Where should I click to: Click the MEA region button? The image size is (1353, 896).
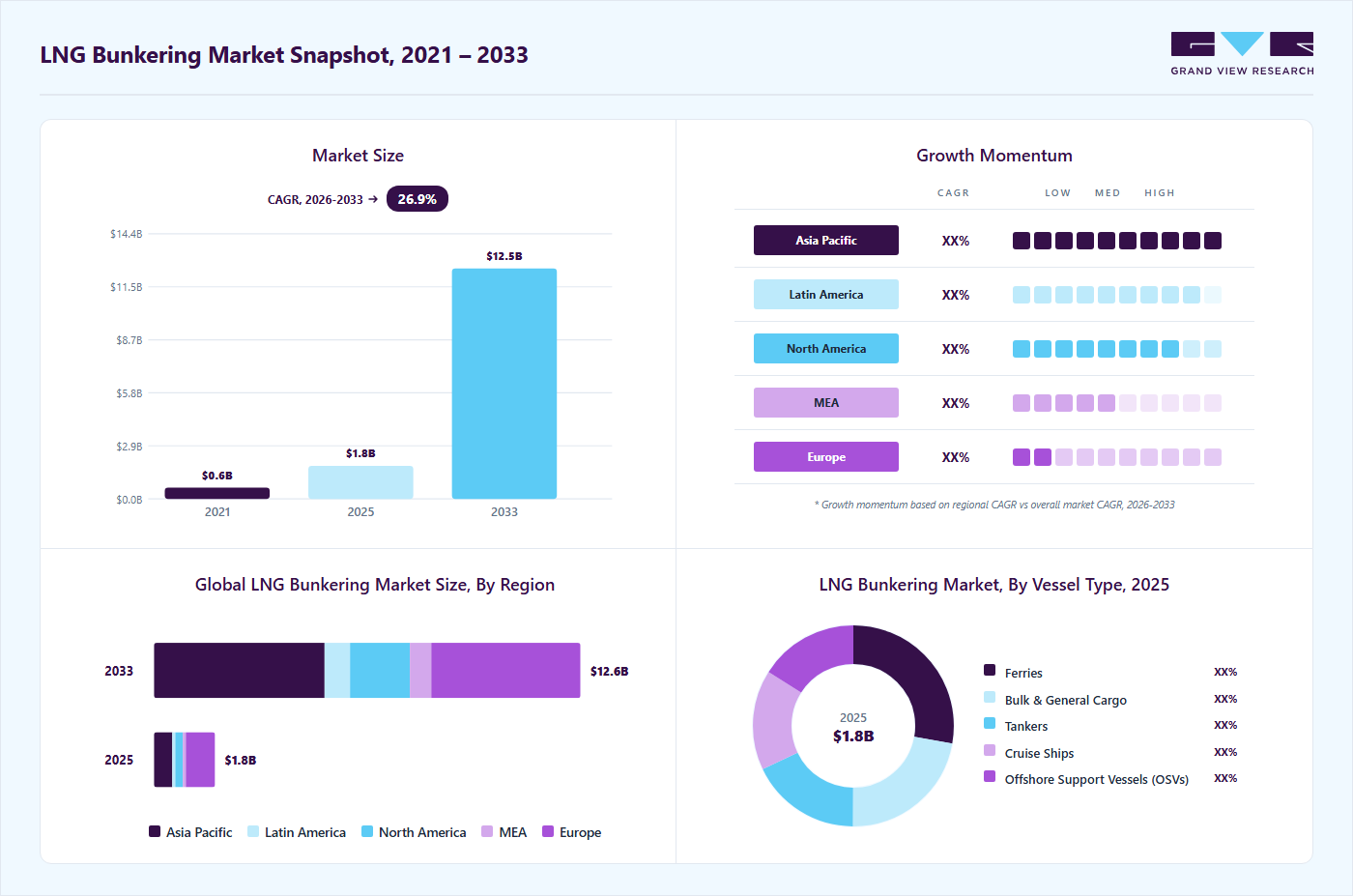click(826, 403)
